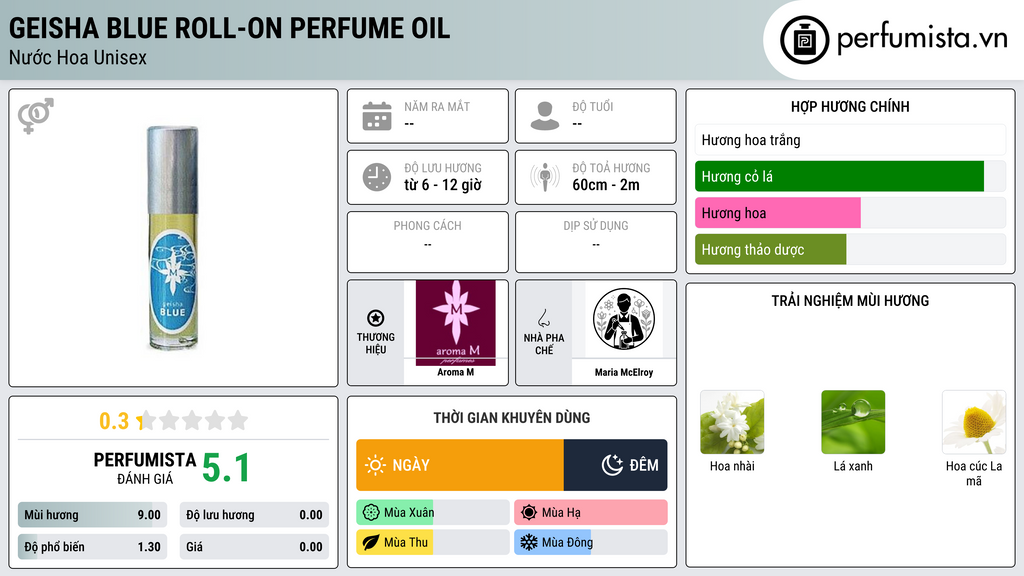This screenshot has height=576, width=1024.
Task: Click the Maria McElroy perfumer name link
Action: tap(624, 372)
